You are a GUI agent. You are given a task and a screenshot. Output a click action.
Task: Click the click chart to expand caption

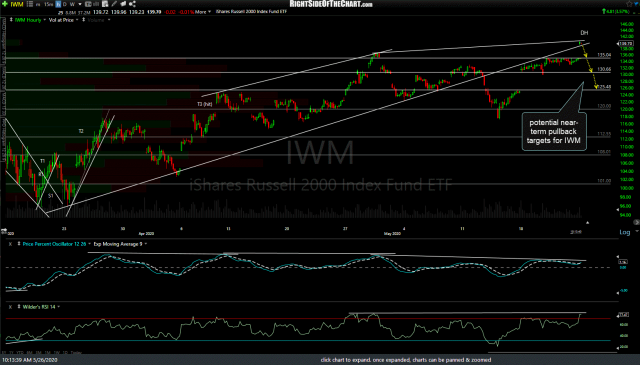[405, 360]
